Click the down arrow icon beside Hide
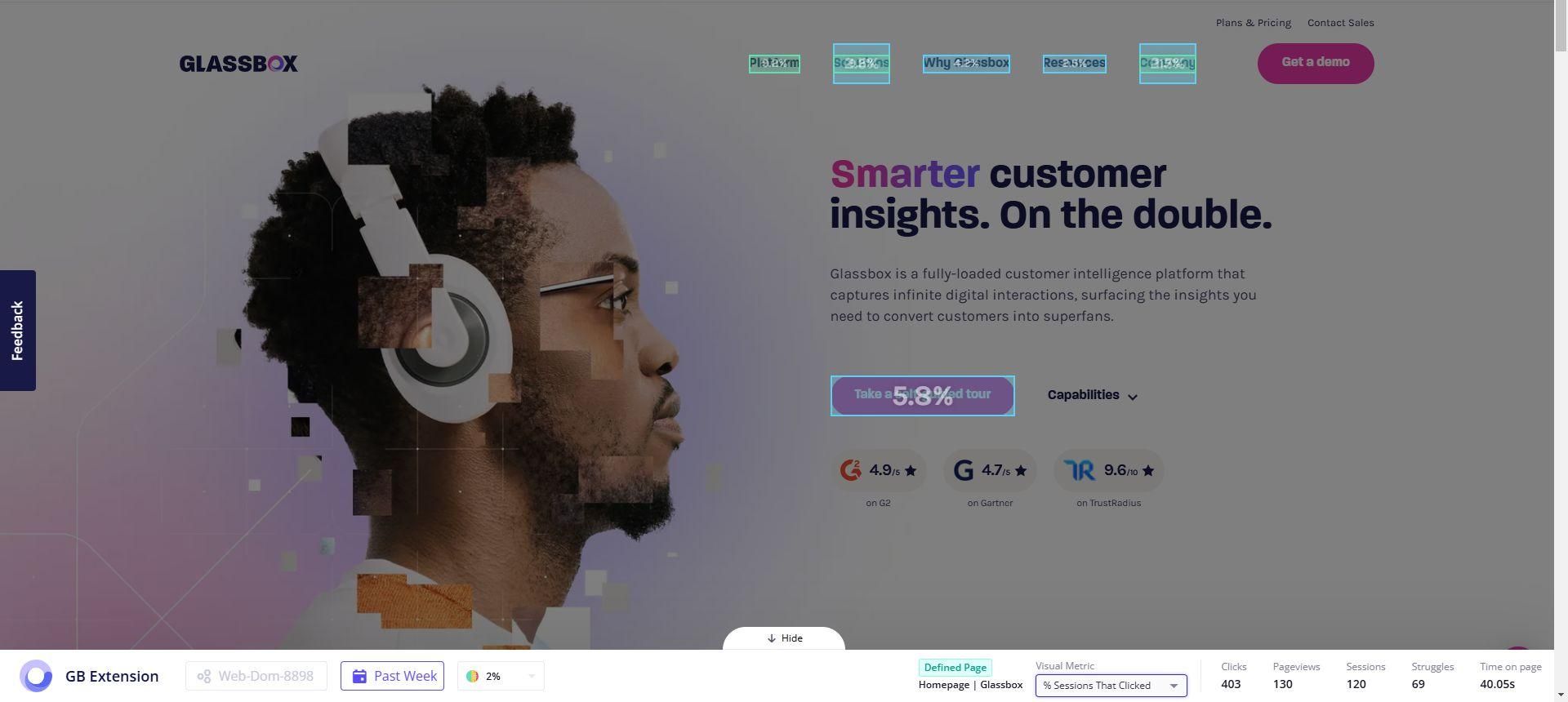 click(771, 638)
